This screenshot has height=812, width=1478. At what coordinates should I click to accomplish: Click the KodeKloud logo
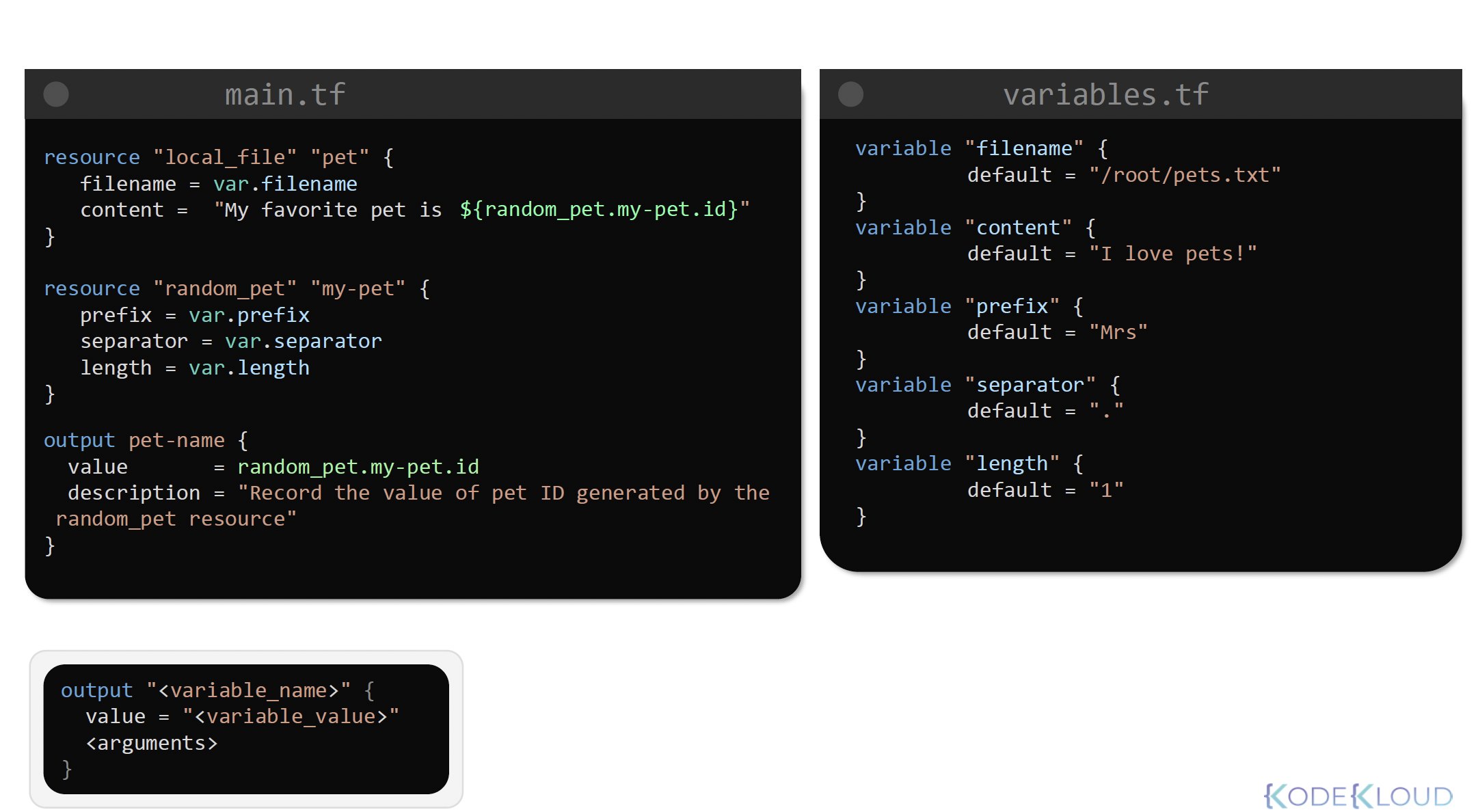[1358, 796]
